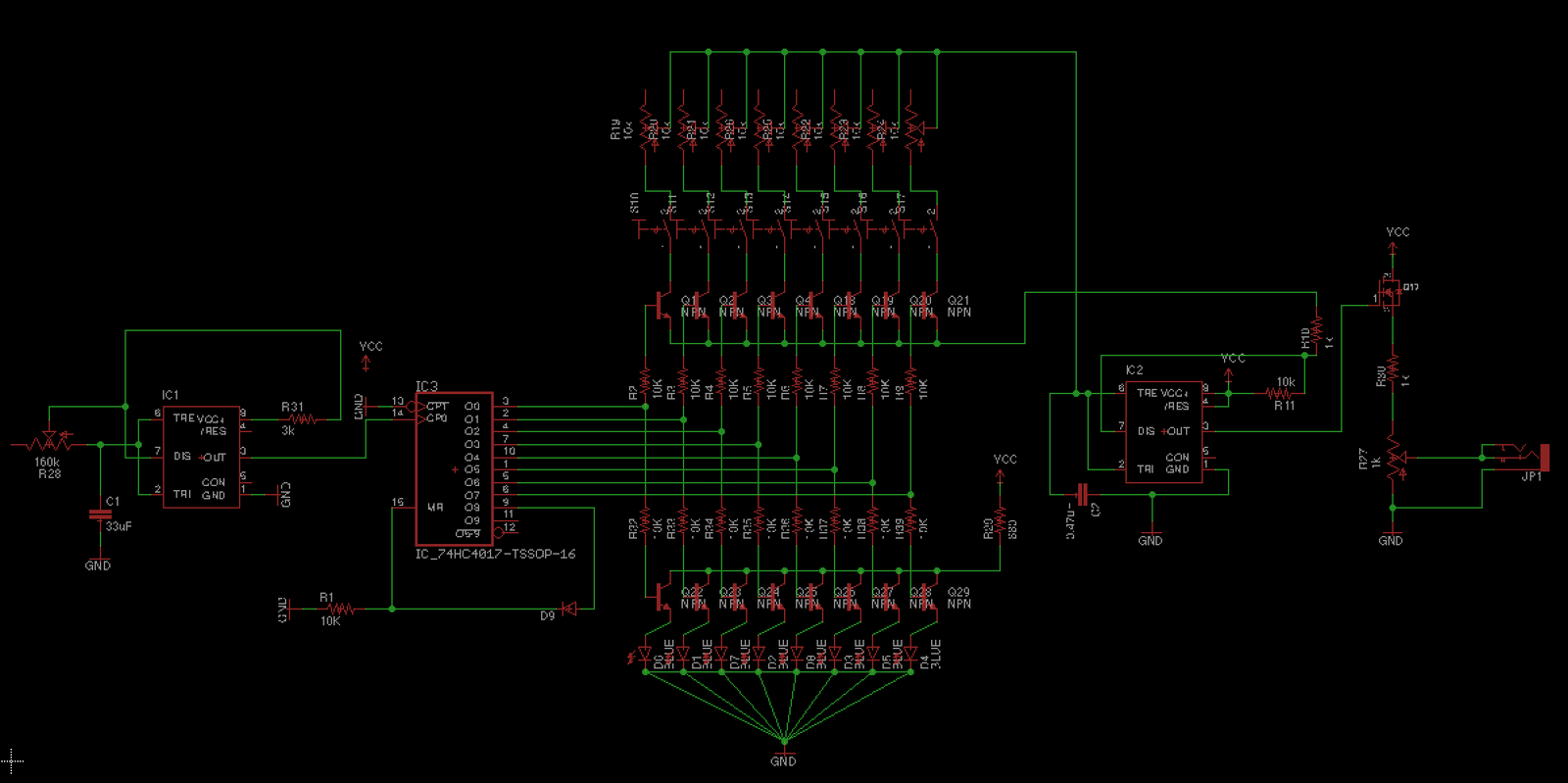Image resolution: width=1568 pixels, height=783 pixels.
Task: Click the OUT pin label on IC1
Action: (x=215, y=458)
